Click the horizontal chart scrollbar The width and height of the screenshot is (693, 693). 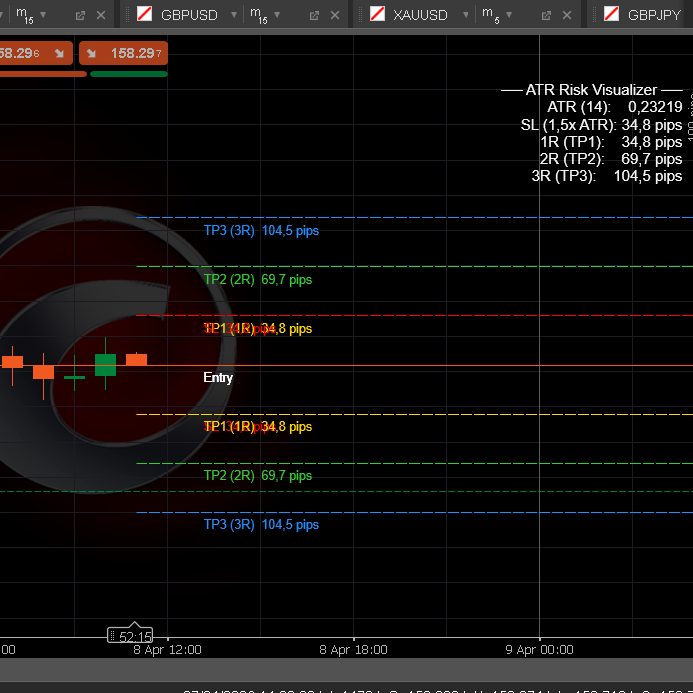point(346,669)
